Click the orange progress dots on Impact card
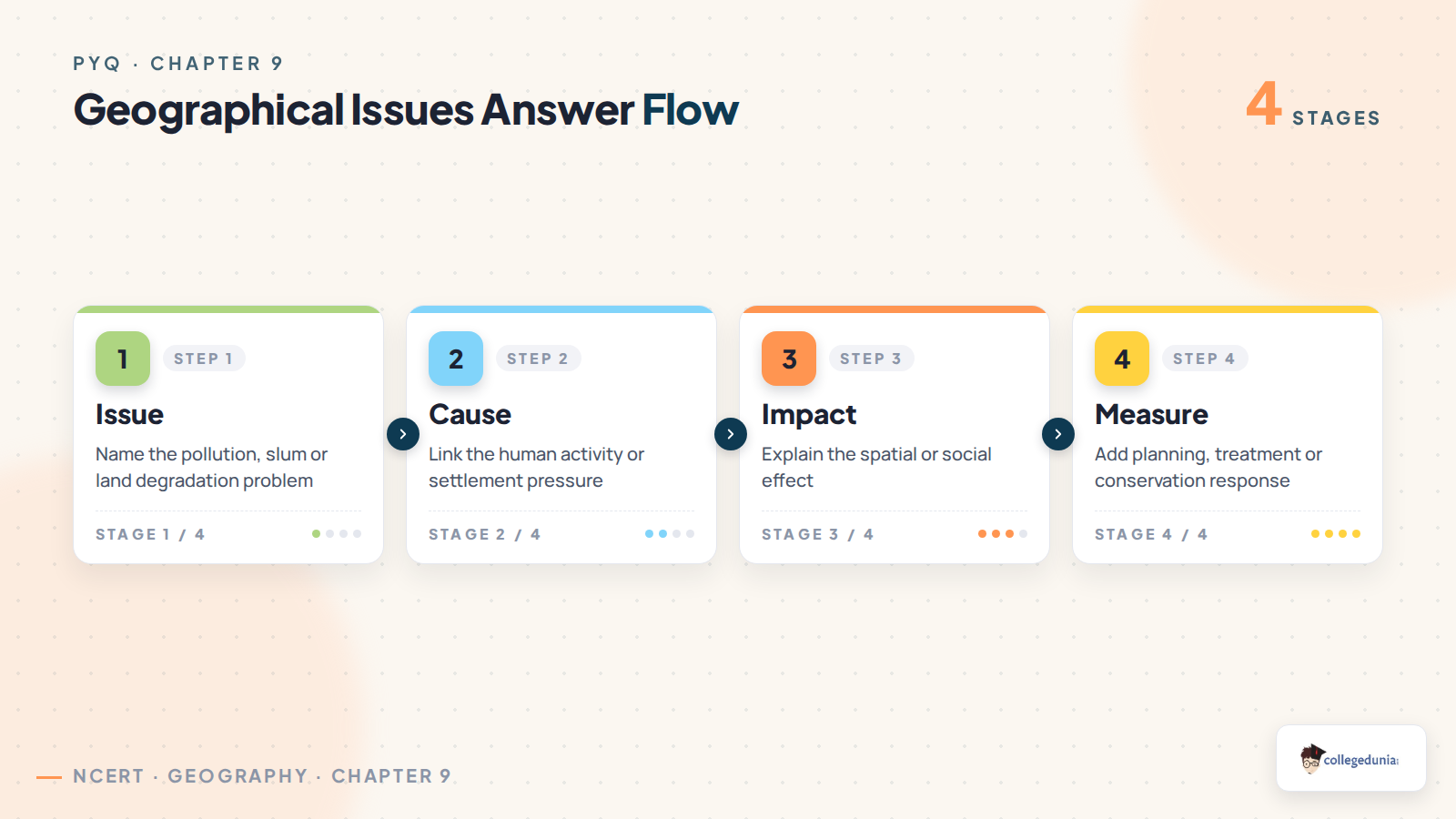The width and height of the screenshot is (1456, 819). coord(1003,534)
